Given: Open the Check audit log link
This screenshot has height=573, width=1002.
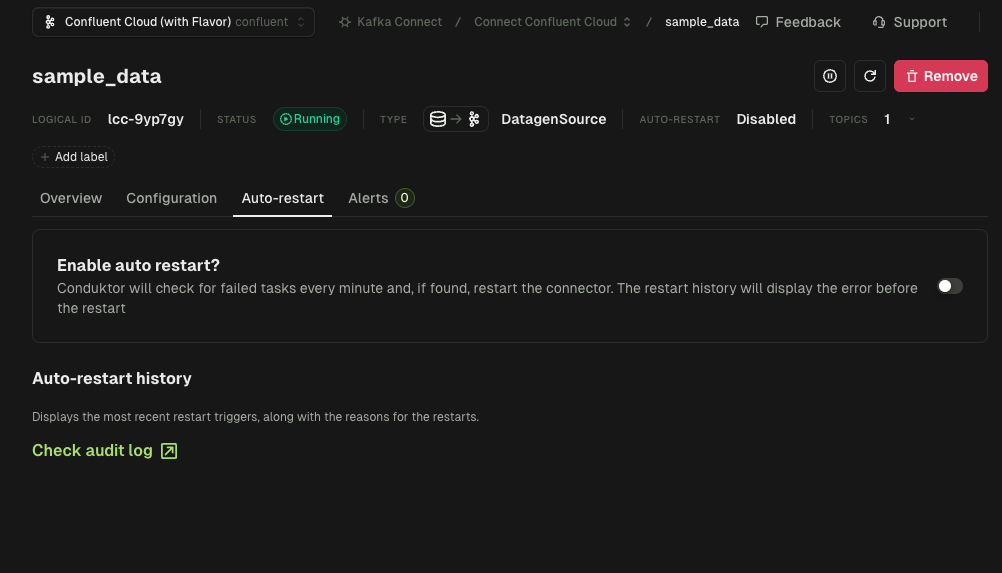Looking at the screenshot, I should (x=93, y=451).
